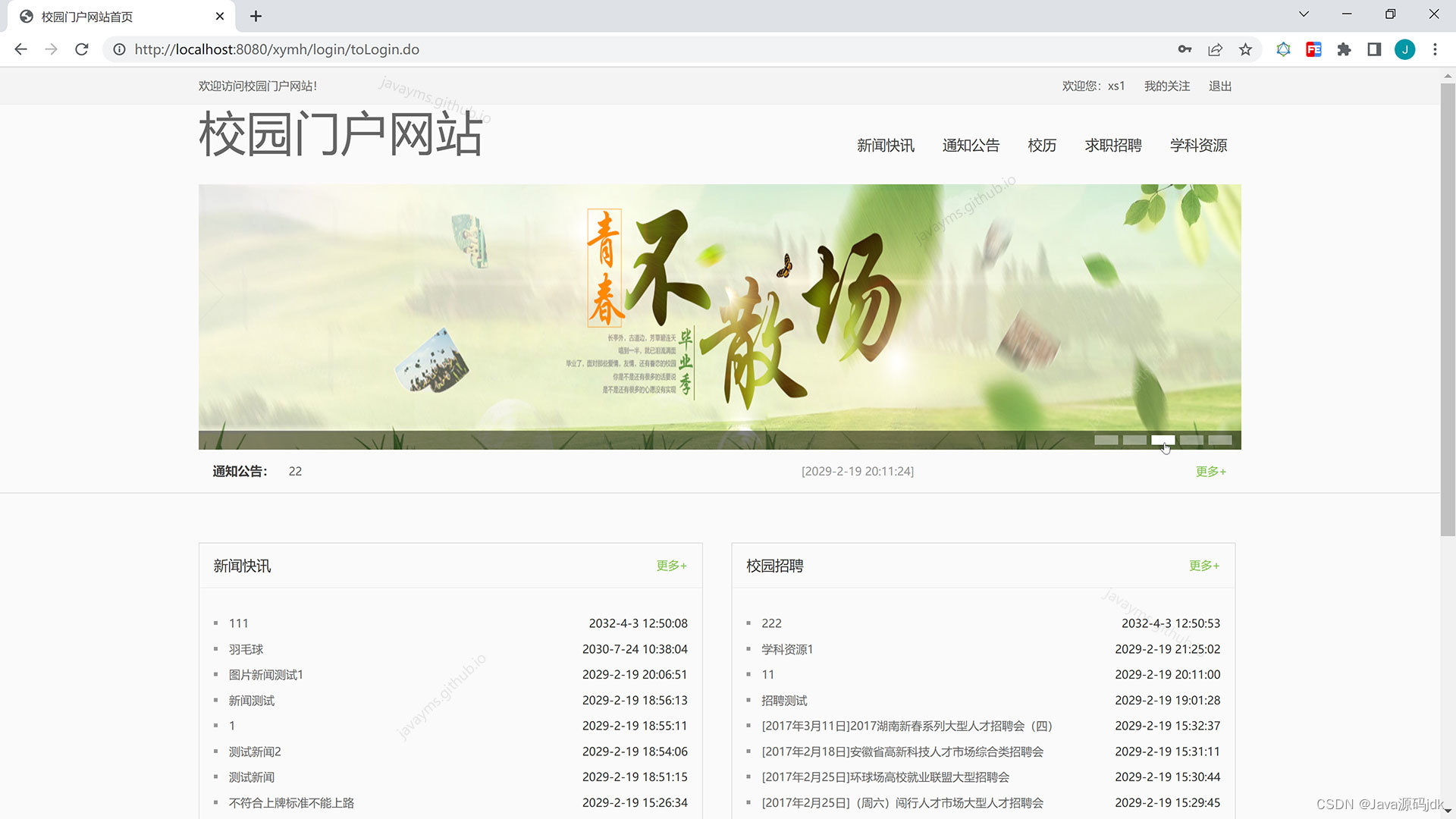Click the page vertical scrollbar thumb
This screenshot has width=1456, height=819.
pos(1448,303)
